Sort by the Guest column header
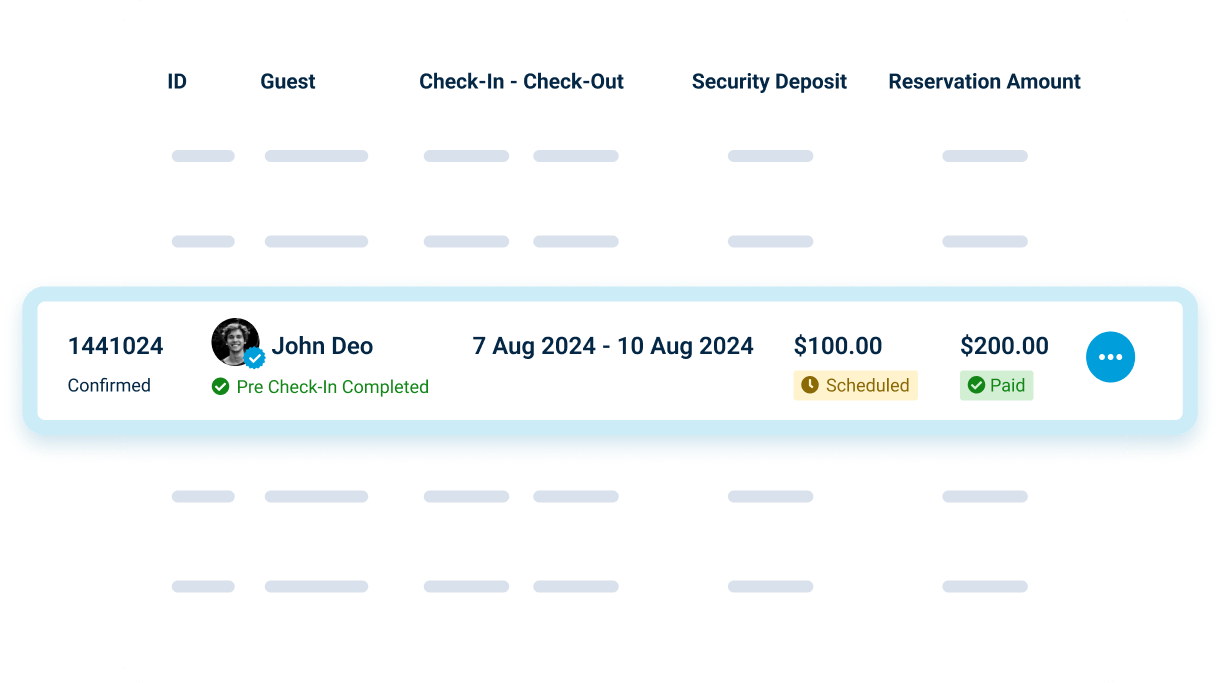Screen dimensions: 1221x683 tap(288, 82)
